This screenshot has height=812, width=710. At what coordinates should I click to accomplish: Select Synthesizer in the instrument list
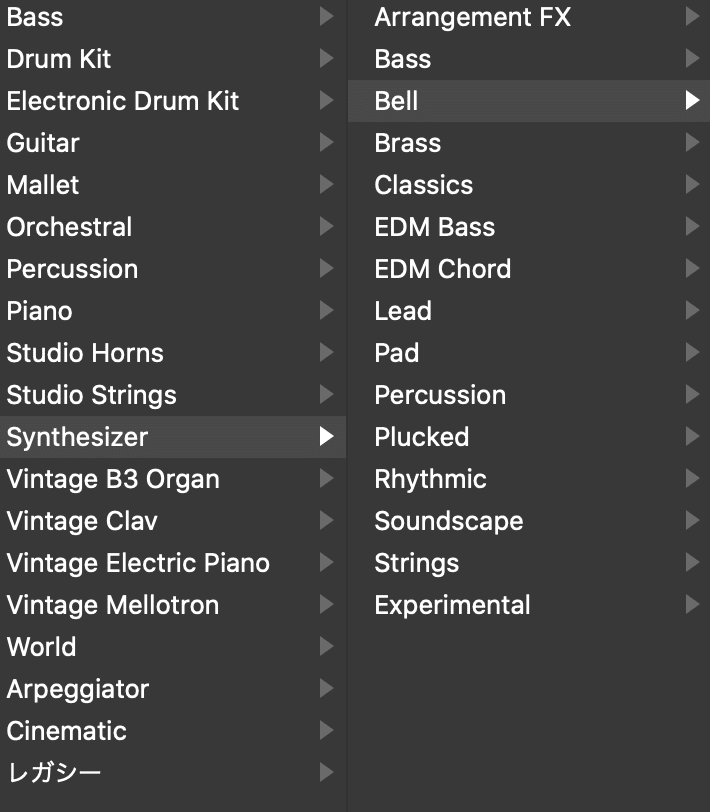tap(77, 437)
